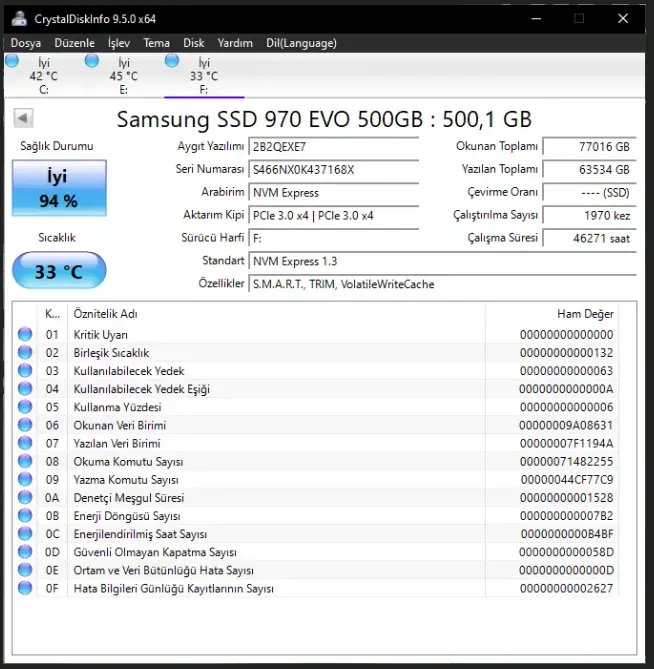654x669 pixels.
Task: Select blue status orb for drive F:
Action: click(172, 61)
